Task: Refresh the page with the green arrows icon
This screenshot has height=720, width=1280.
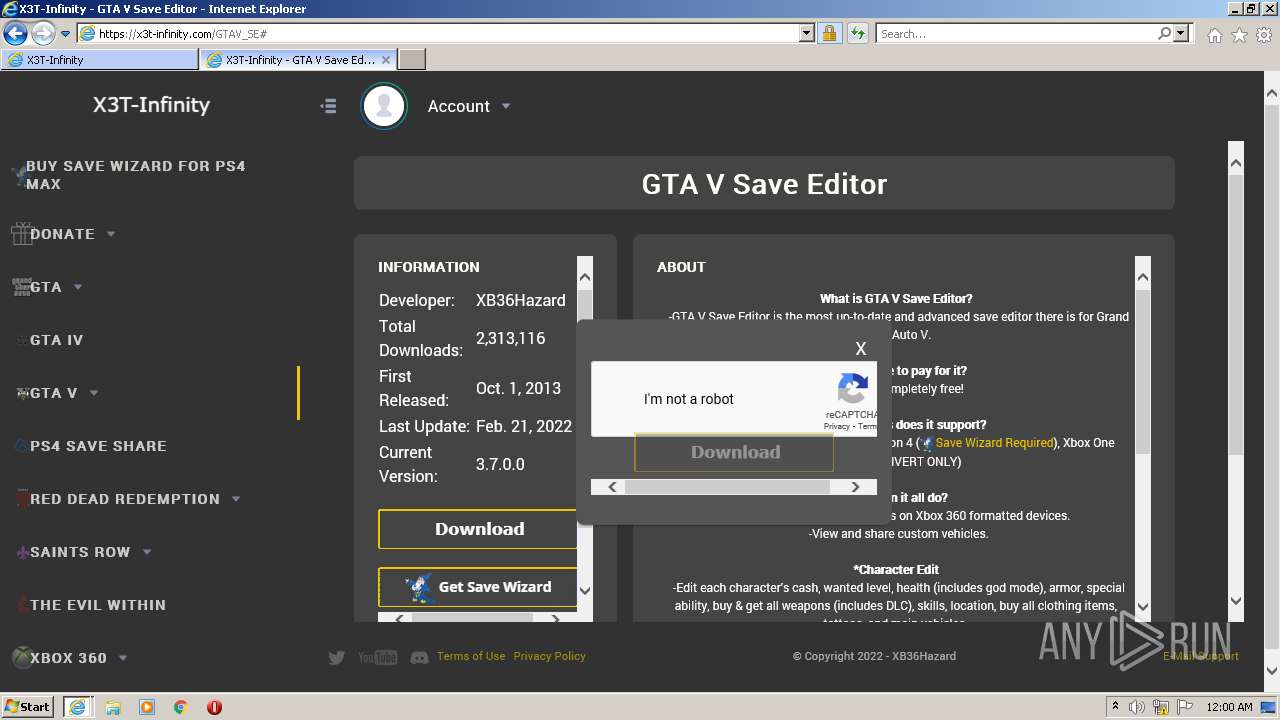Action: (x=857, y=33)
